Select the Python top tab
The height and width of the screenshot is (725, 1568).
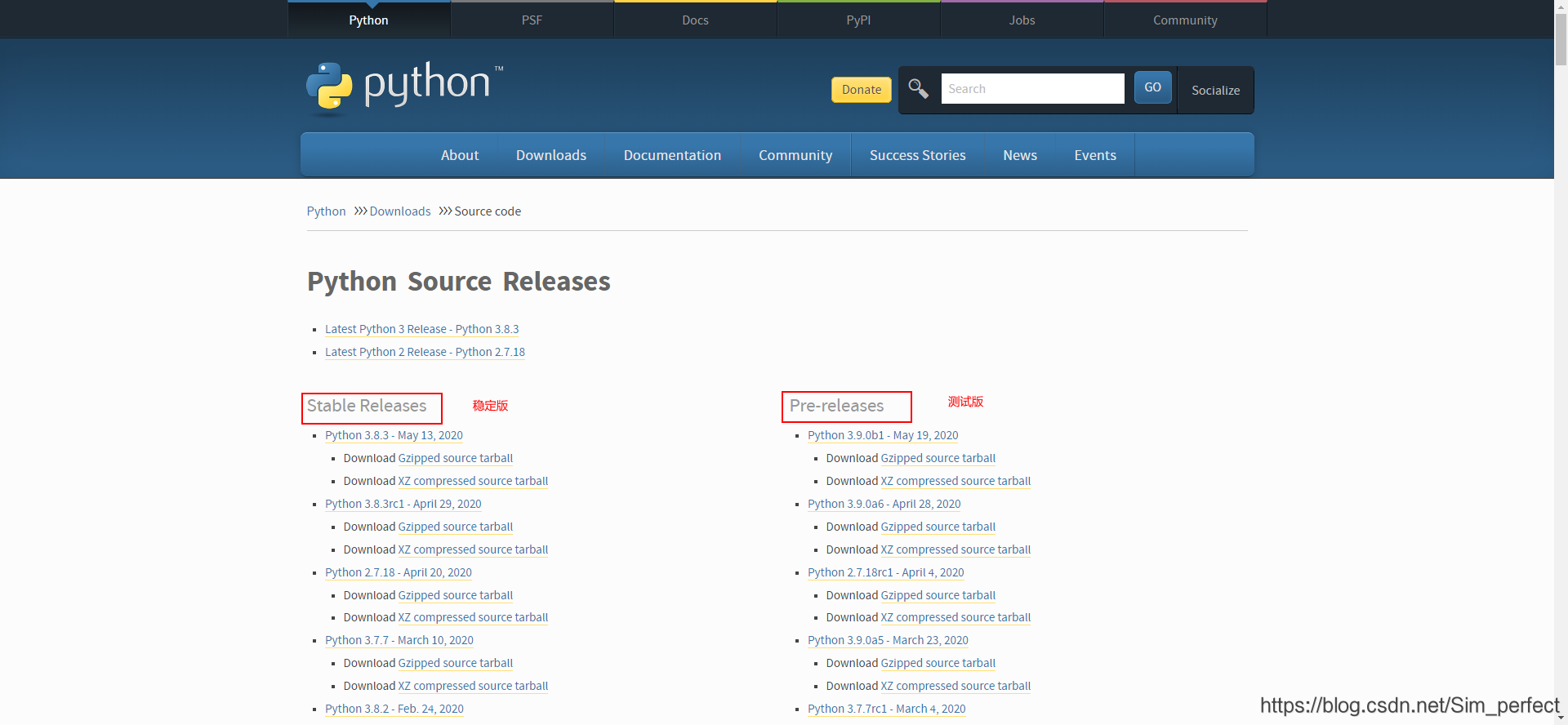pos(368,20)
